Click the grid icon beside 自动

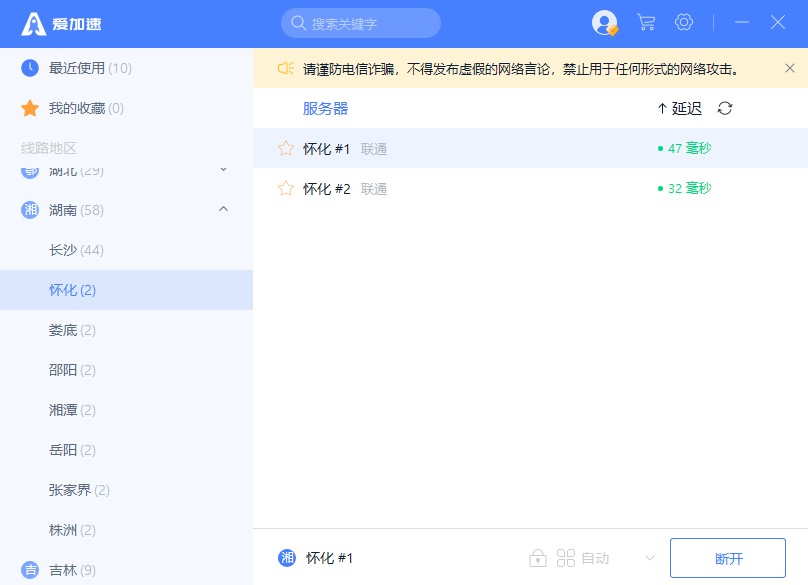pos(566,558)
